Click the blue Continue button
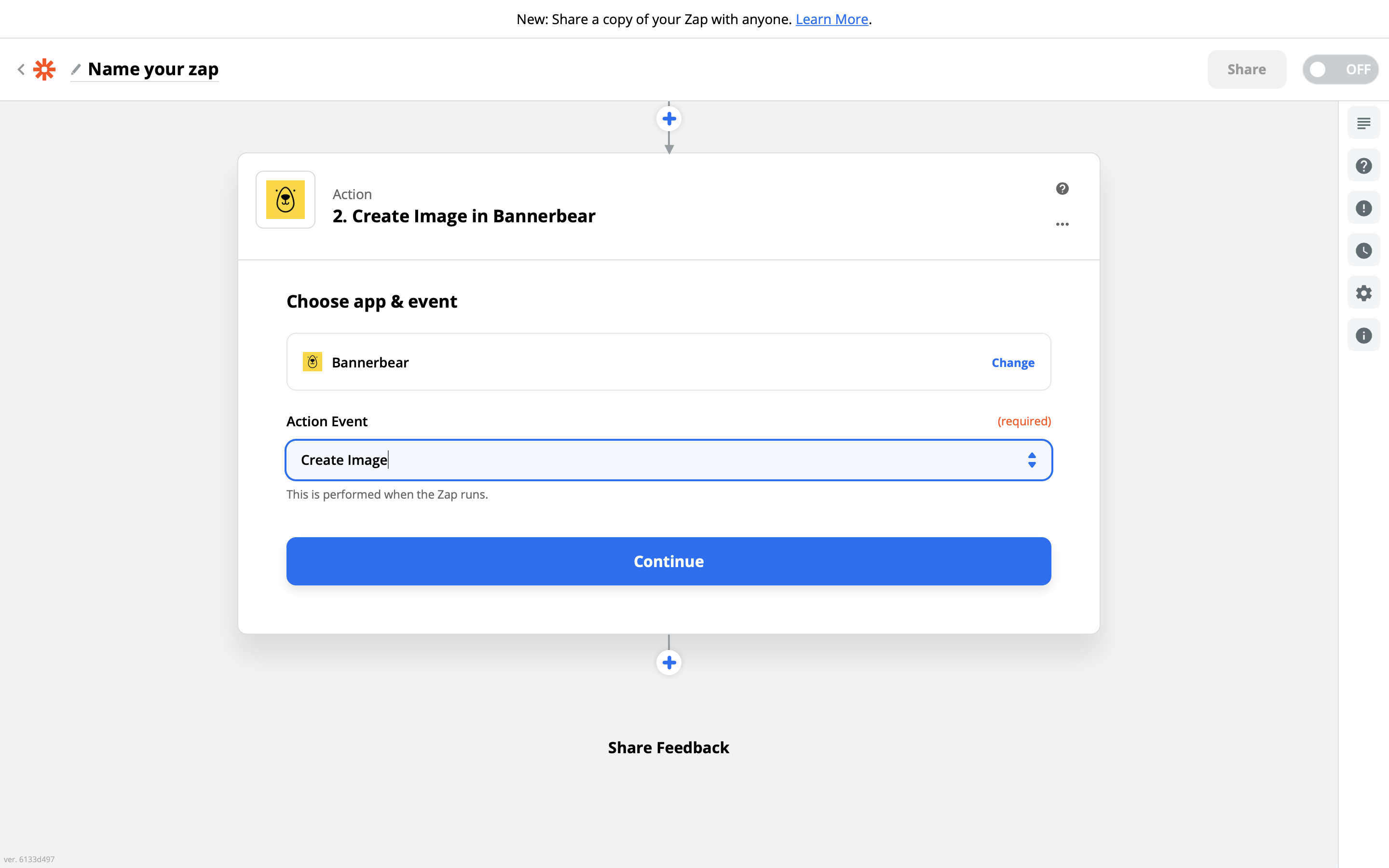The height and width of the screenshot is (868, 1389). [x=668, y=561]
